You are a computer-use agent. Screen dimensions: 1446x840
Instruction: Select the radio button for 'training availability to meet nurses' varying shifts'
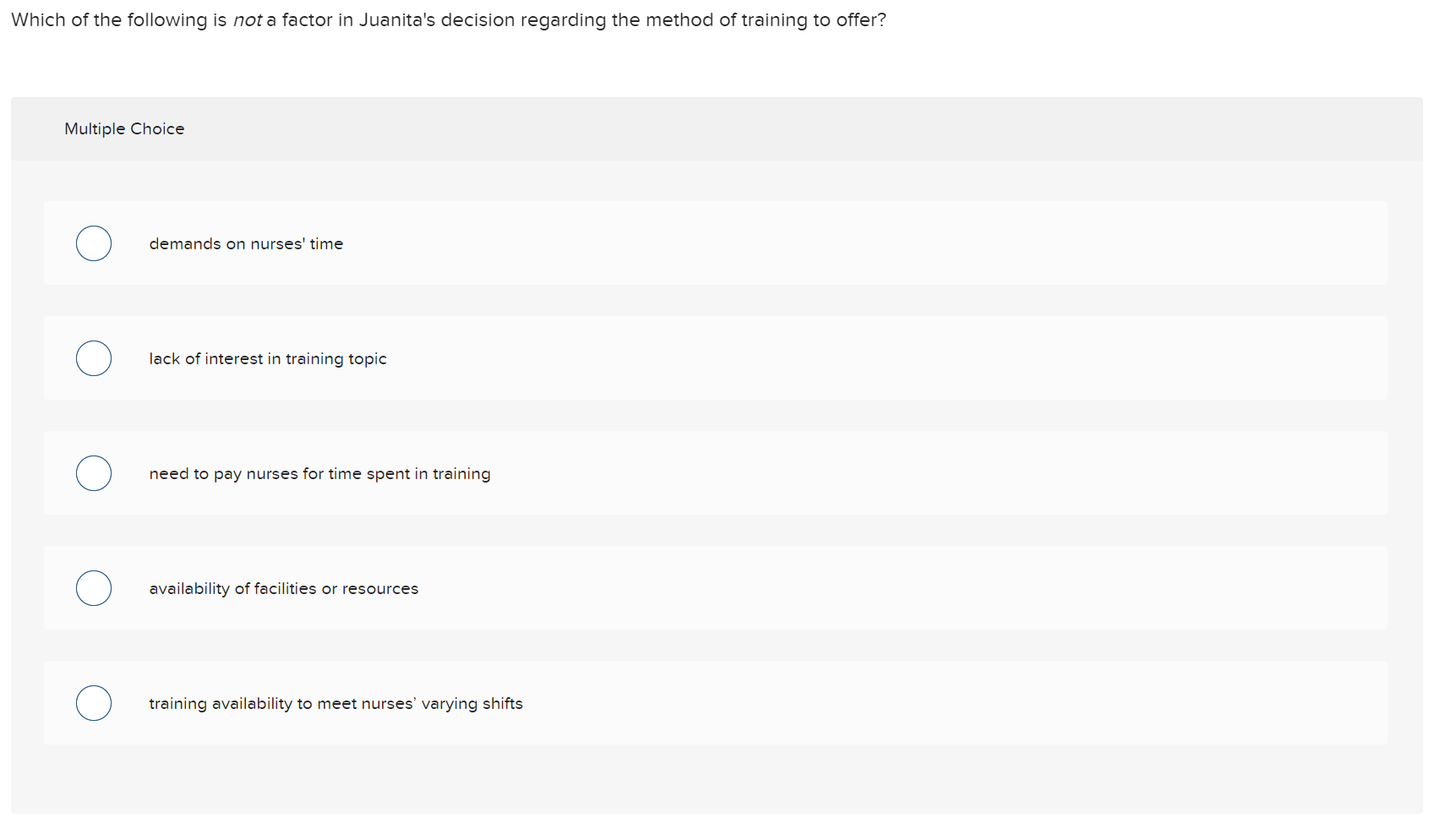point(93,702)
